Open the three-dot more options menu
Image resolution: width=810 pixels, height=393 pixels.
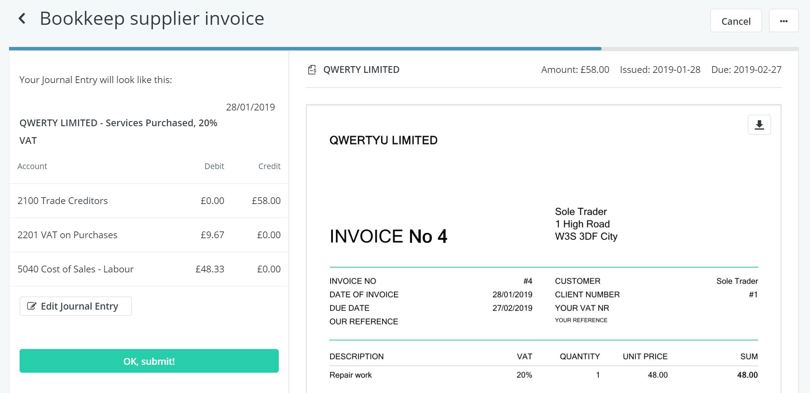click(x=783, y=21)
